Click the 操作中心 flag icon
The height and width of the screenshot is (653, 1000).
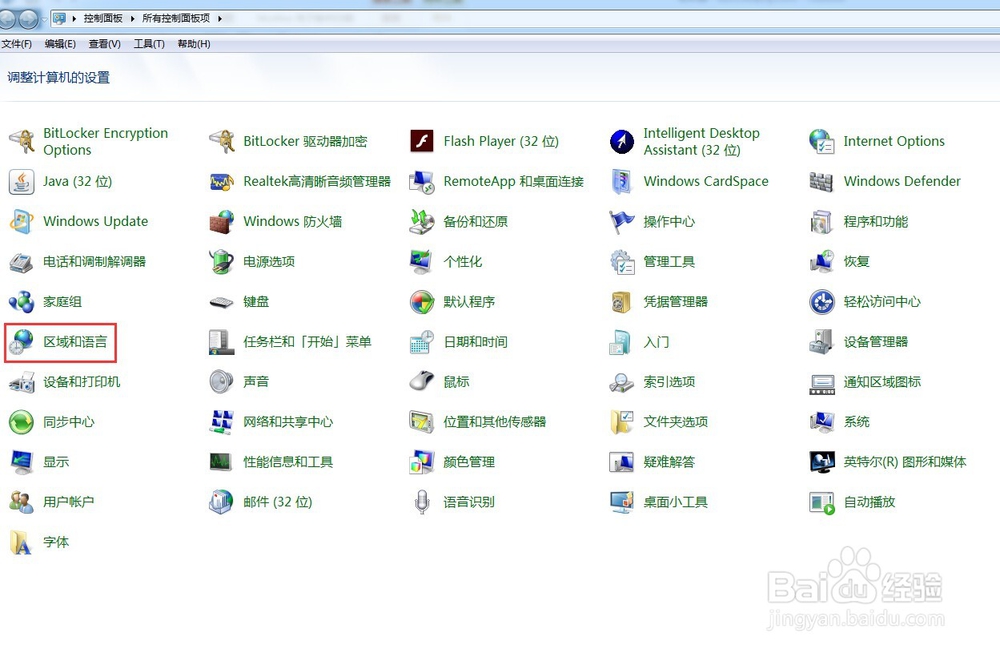(622, 221)
